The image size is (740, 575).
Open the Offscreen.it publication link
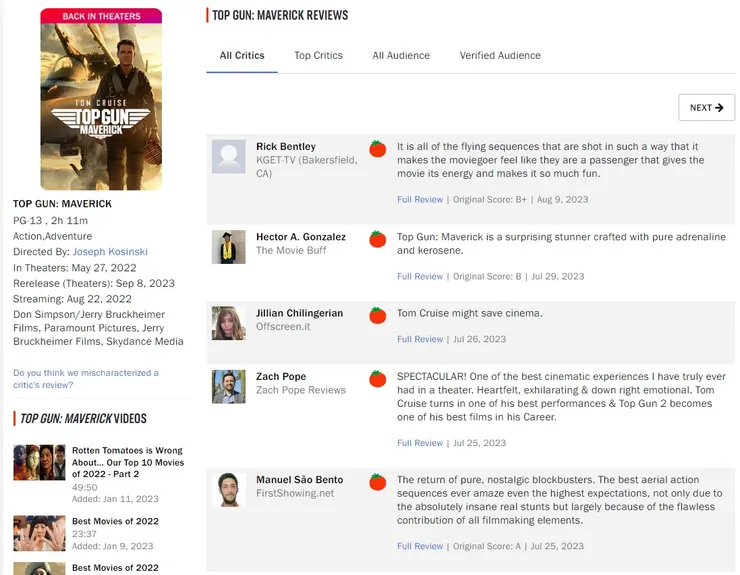(x=283, y=327)
